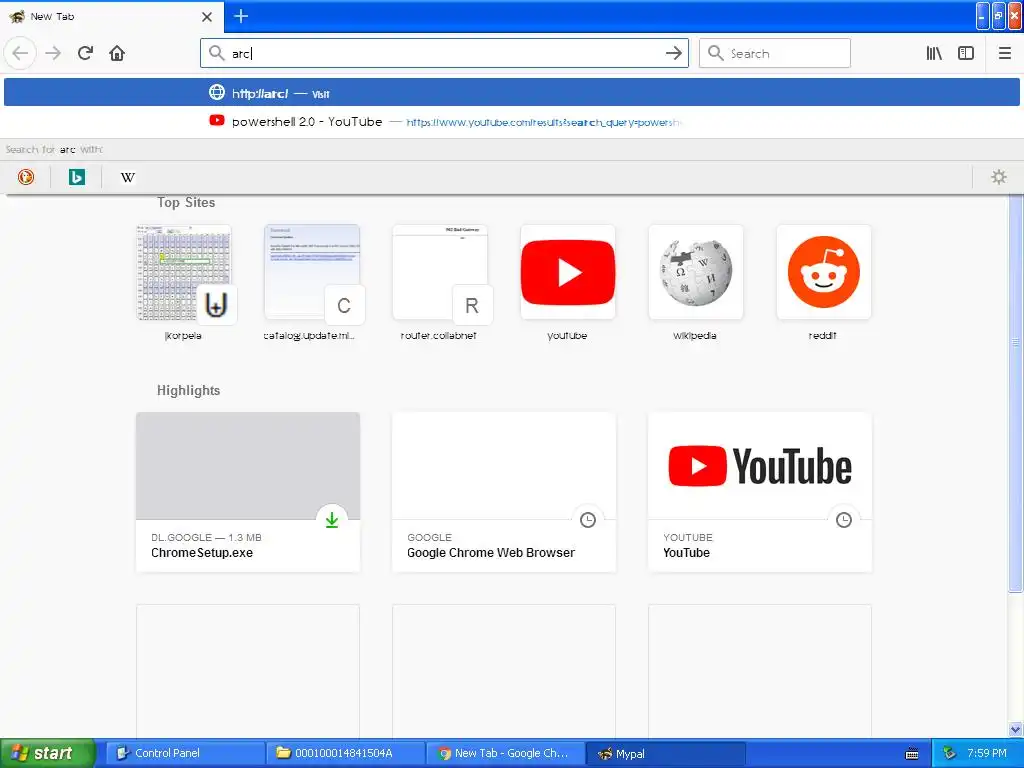Viewport: 1024px width, 768px height.
Task: Click the network tray icon near clock
Action: pos(950,753)
